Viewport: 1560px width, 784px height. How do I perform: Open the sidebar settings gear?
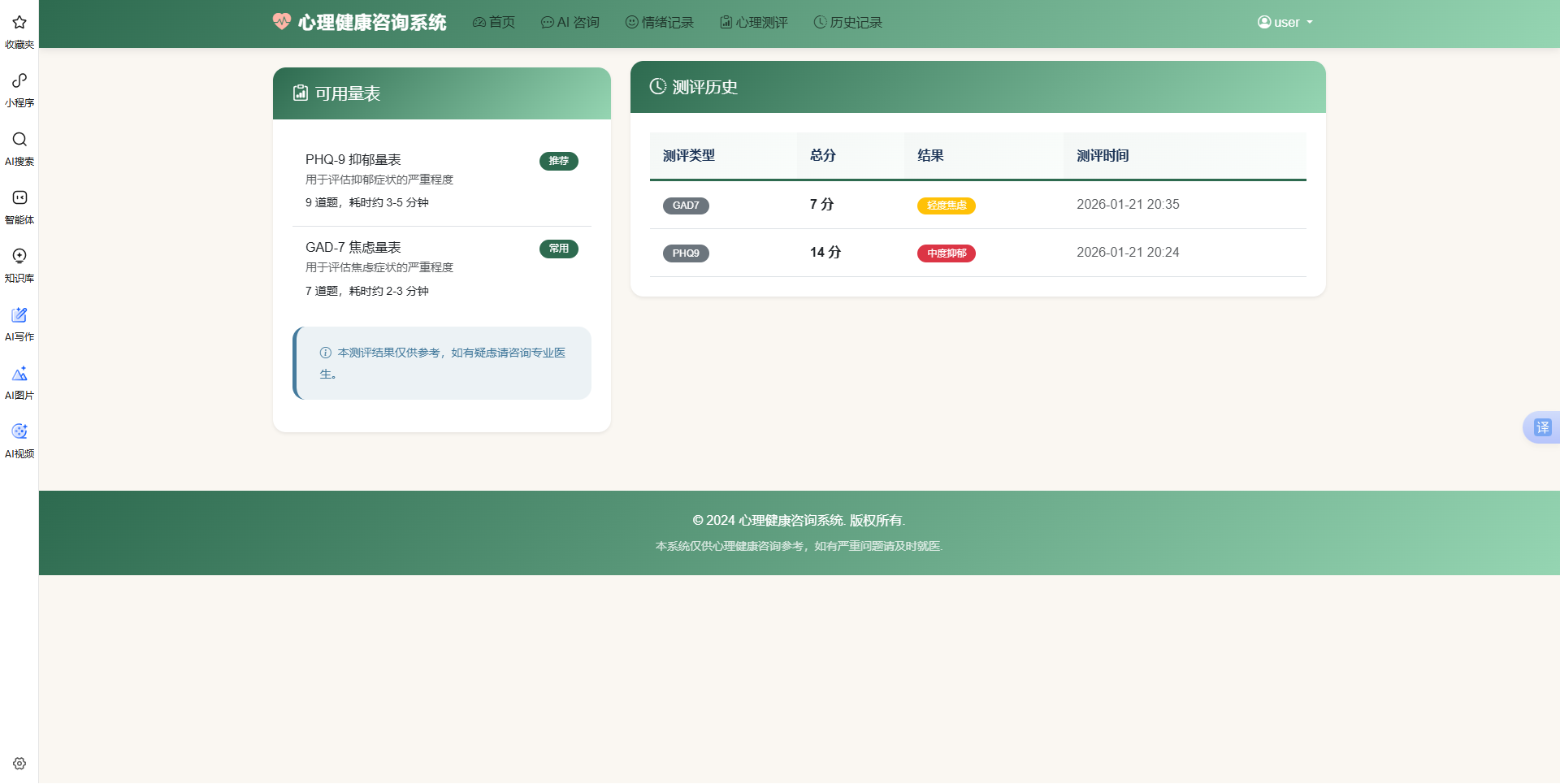pos(19,763)
